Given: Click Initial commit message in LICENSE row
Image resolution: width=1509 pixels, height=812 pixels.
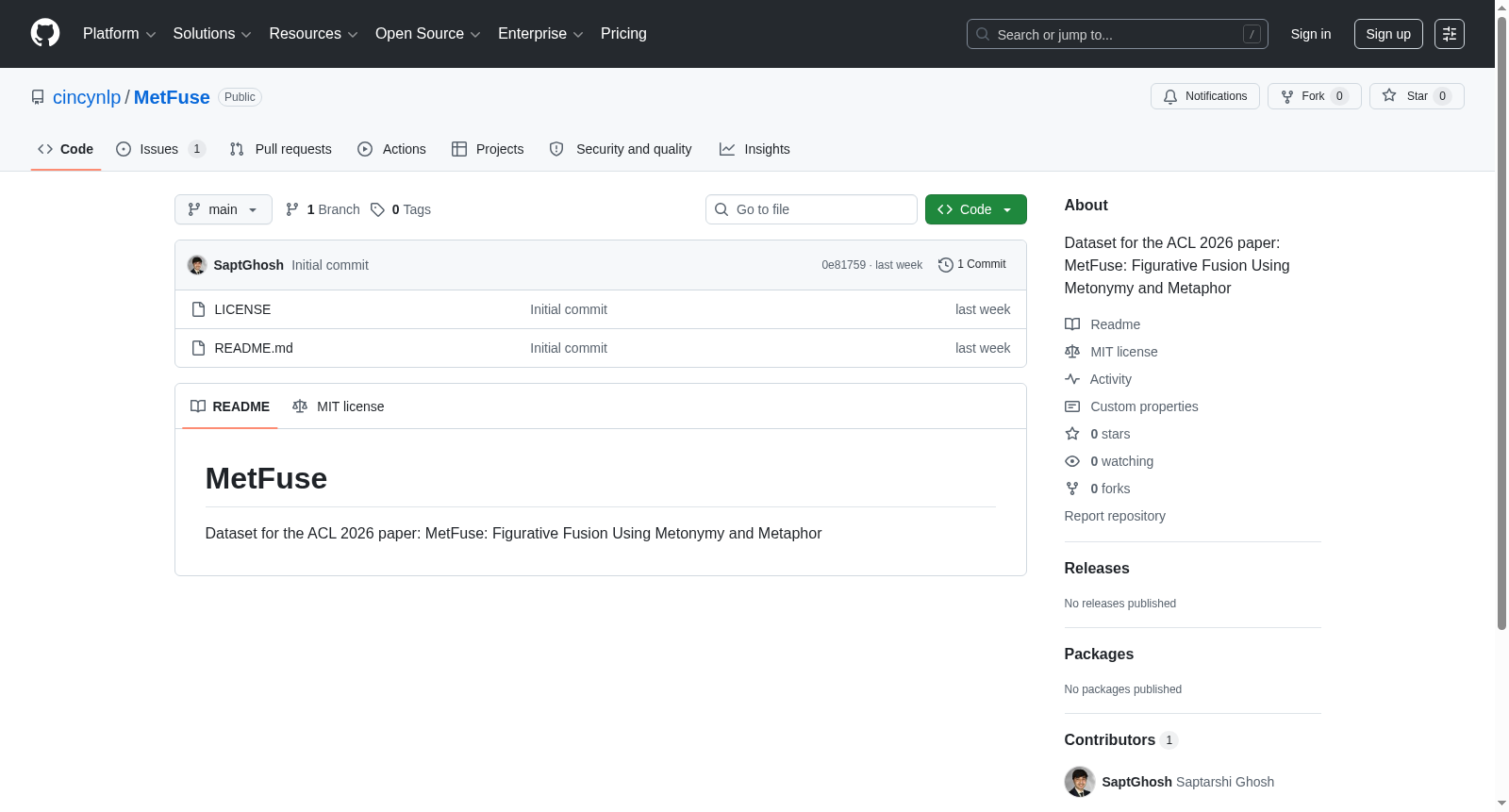Looking at the screenshot, I should 569,309.
